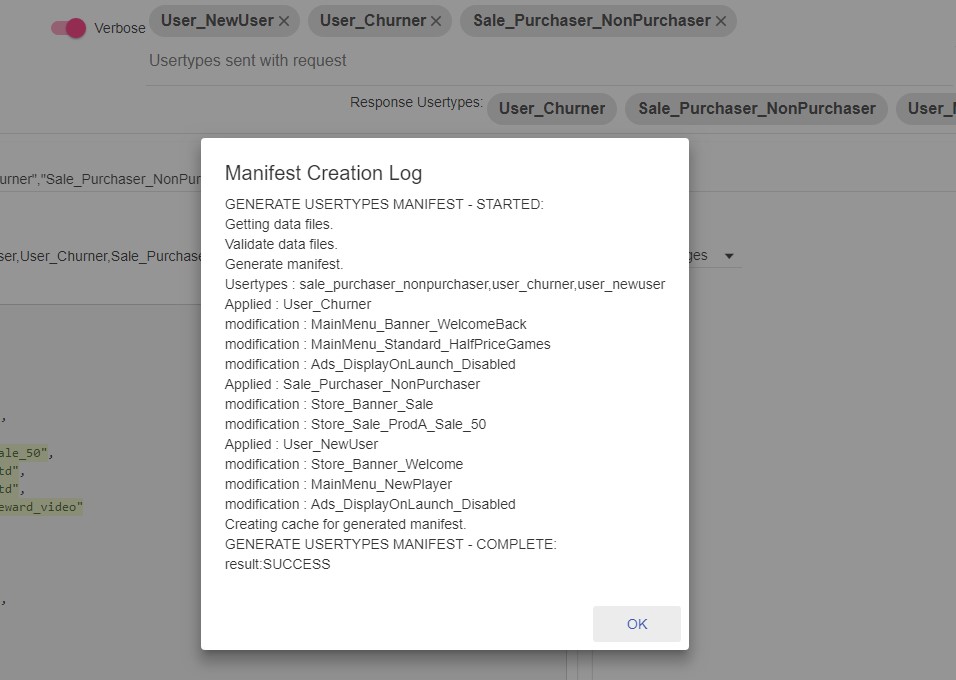956x680 pixels.
Task: Click the User_Churner request chip label
Action: click(372, 21)
